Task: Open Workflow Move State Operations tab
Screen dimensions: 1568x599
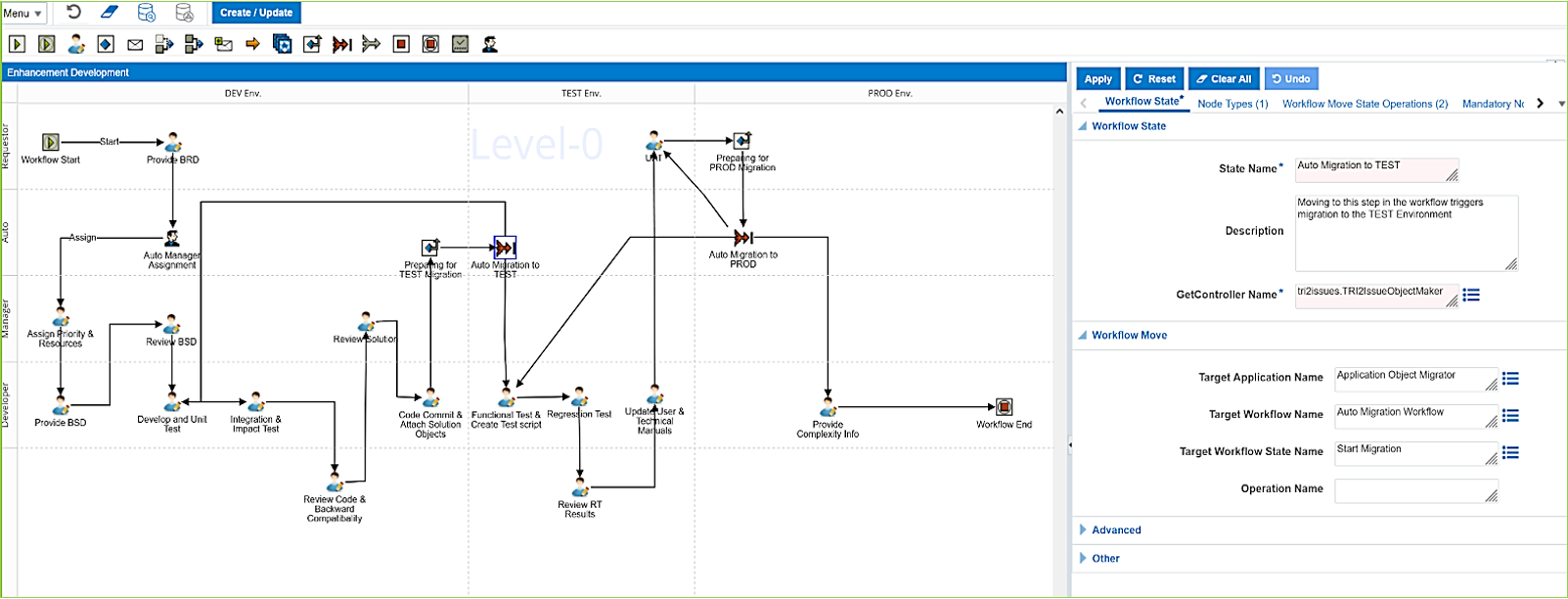Action: point(1365,104)
